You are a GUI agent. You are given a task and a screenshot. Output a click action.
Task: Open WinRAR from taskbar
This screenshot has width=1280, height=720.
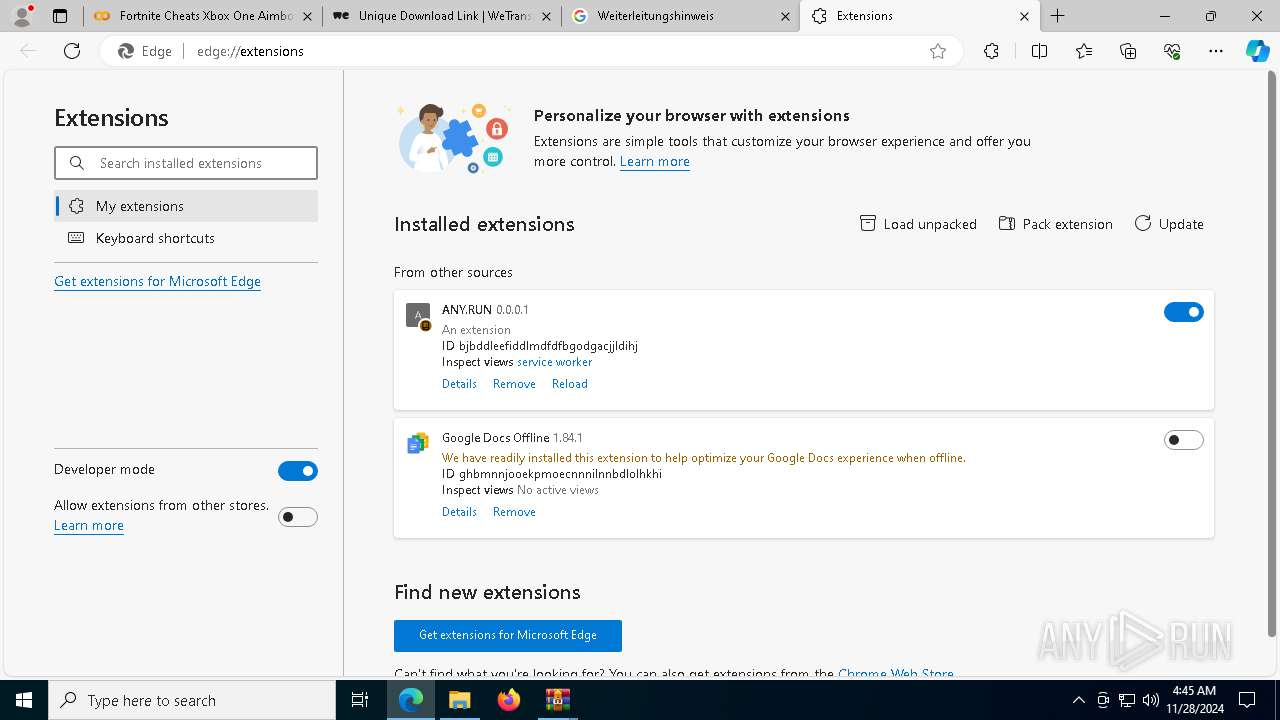[x=557, y=700]
